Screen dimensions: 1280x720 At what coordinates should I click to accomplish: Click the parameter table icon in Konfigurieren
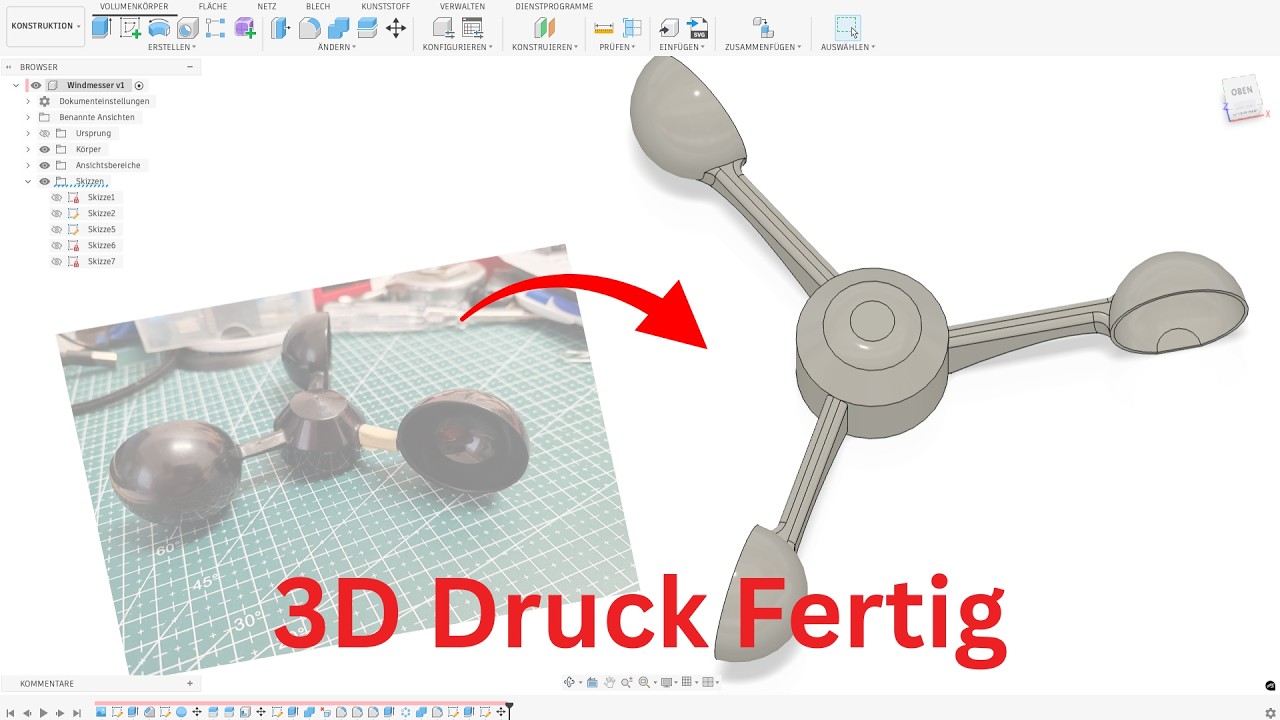[472, 28]
